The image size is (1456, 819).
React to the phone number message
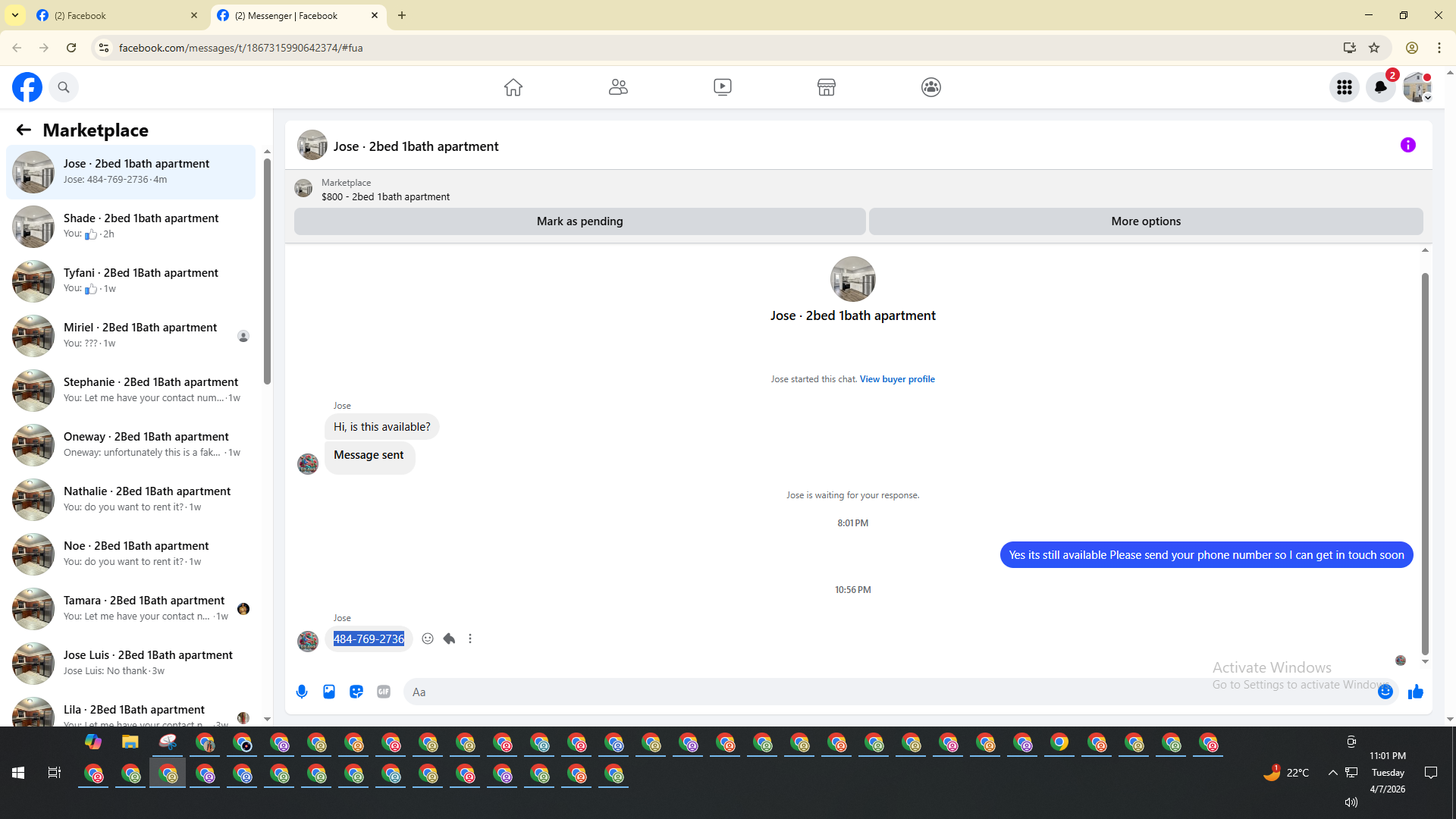point(428,639)
